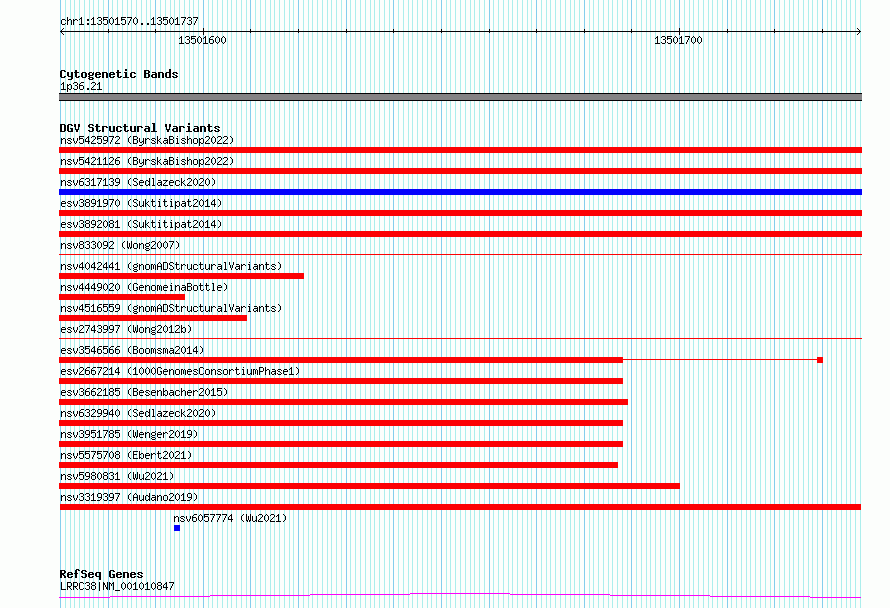The image size is (890, 608).
Task: Open esv2743997 (Wong2012b) label
Action: click(x=126, y=329)
